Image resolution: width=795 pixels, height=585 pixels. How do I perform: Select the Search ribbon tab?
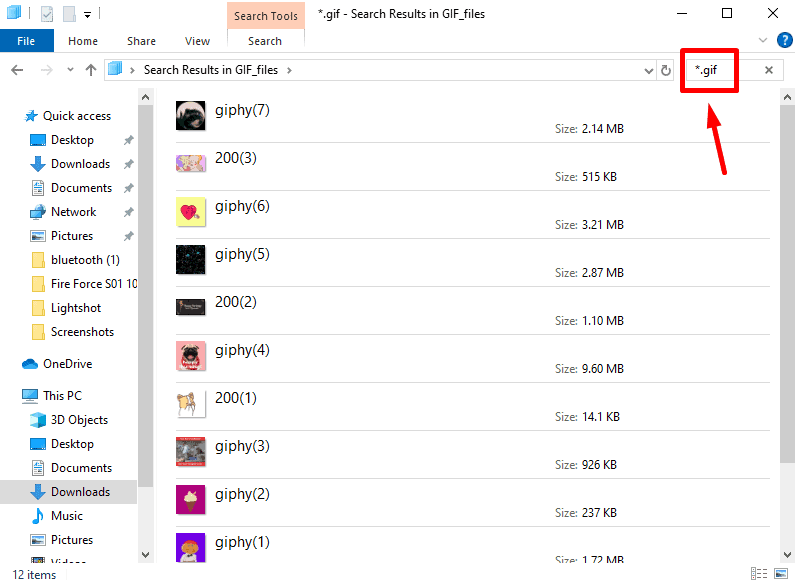pyautogui.click(x=265, y=41)
